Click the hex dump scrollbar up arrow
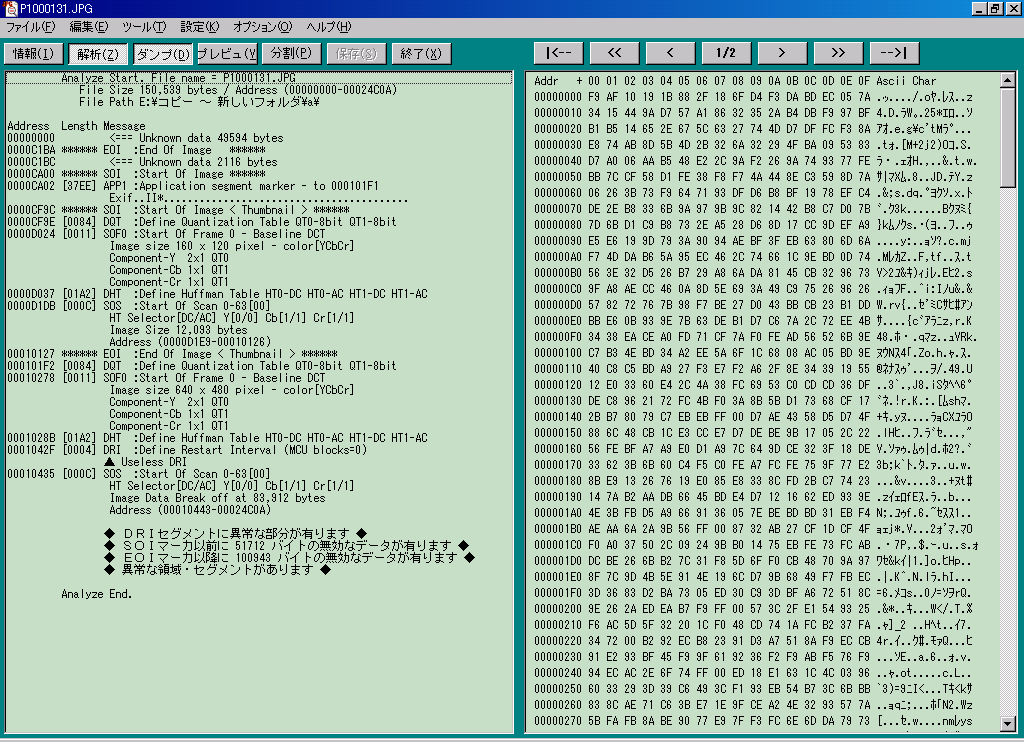Screen dimensions: 1024x742 point(1008,80)
